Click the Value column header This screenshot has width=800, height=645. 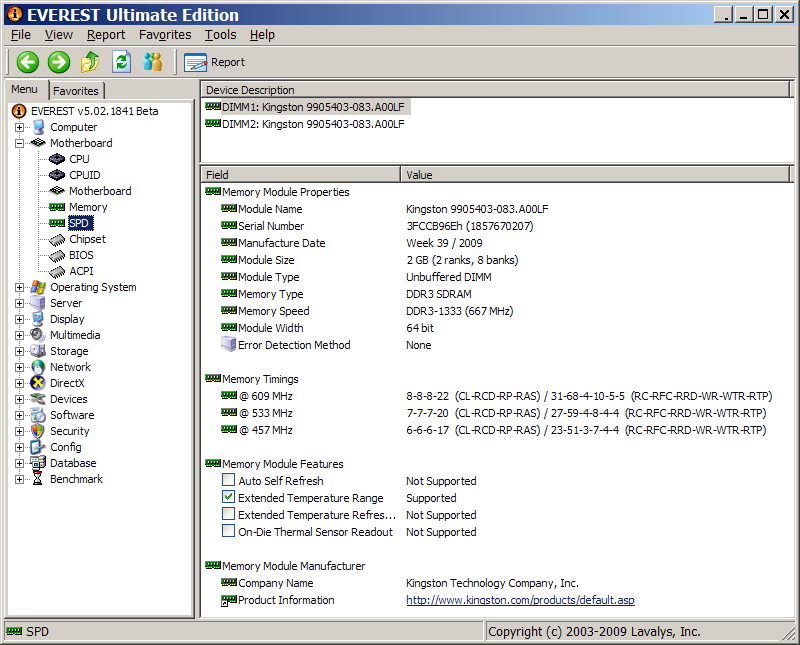[595, 175]
